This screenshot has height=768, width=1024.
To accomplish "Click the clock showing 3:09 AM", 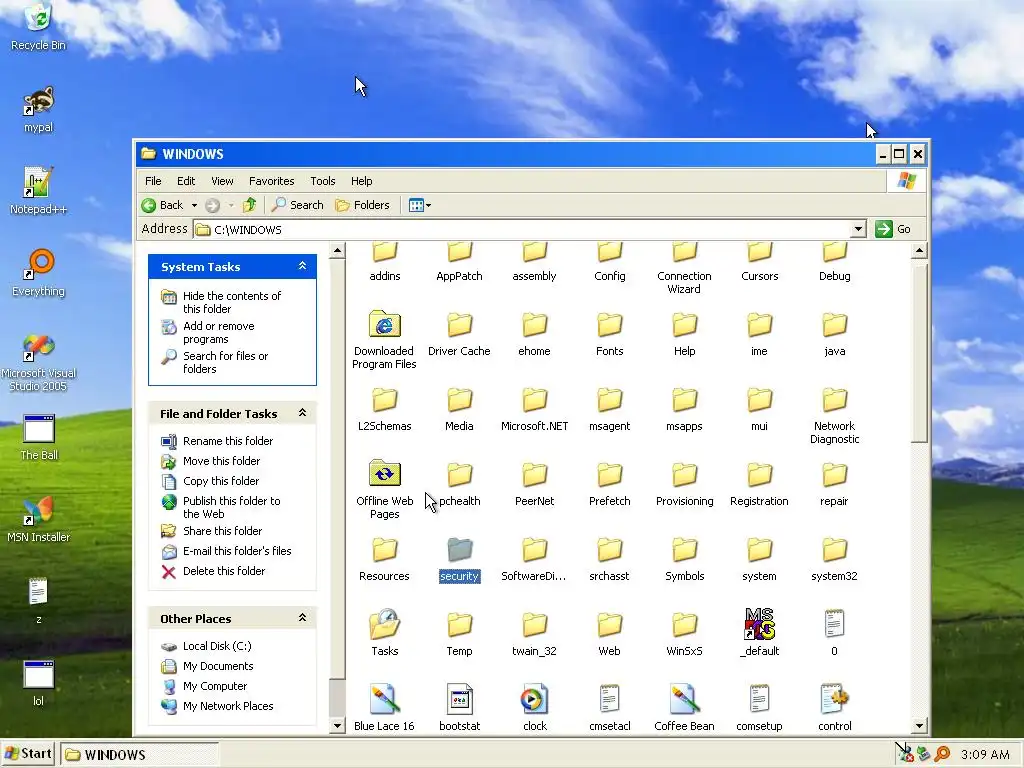I will [985, 754].
